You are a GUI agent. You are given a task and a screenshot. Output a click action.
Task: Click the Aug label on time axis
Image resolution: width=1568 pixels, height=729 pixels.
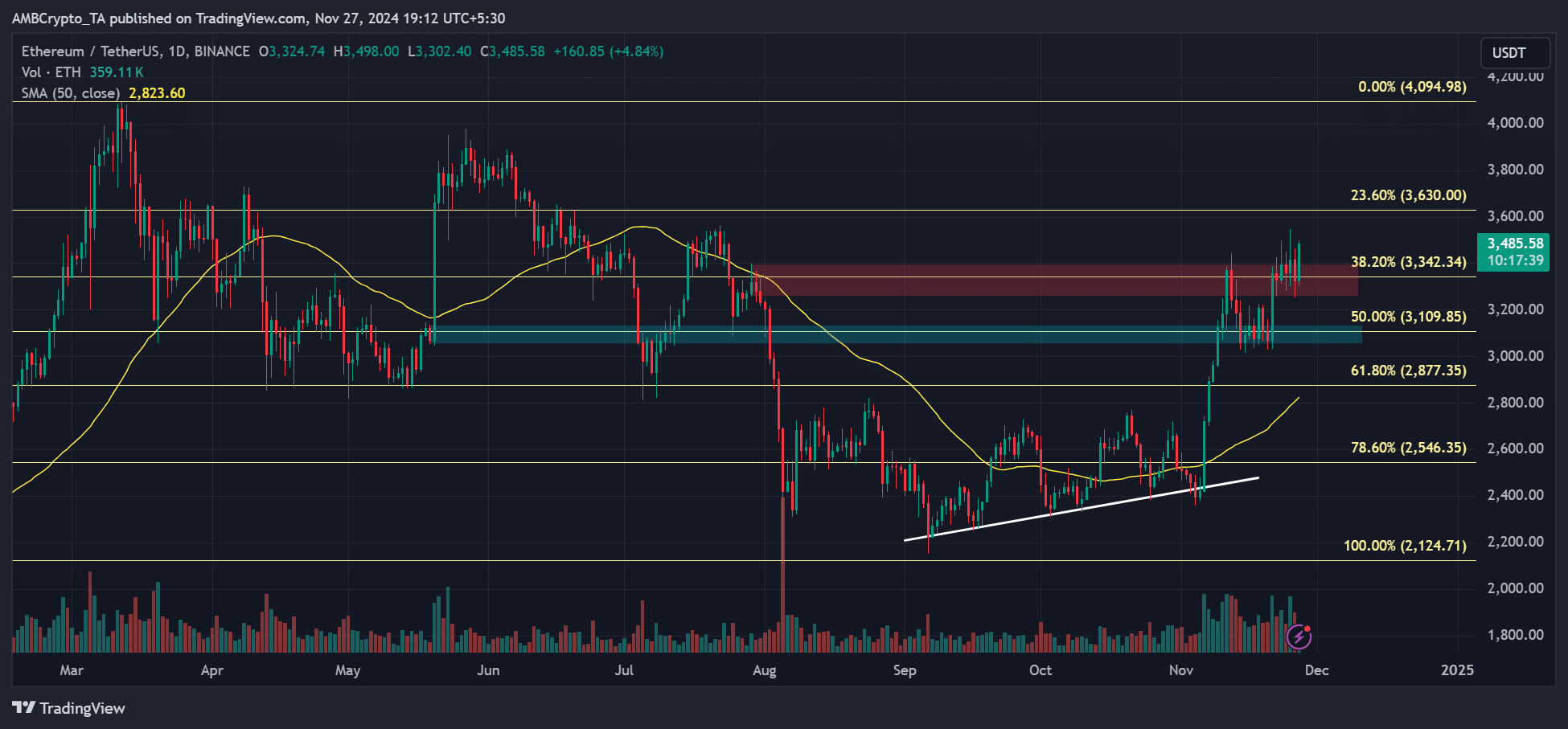coord(765,670)
